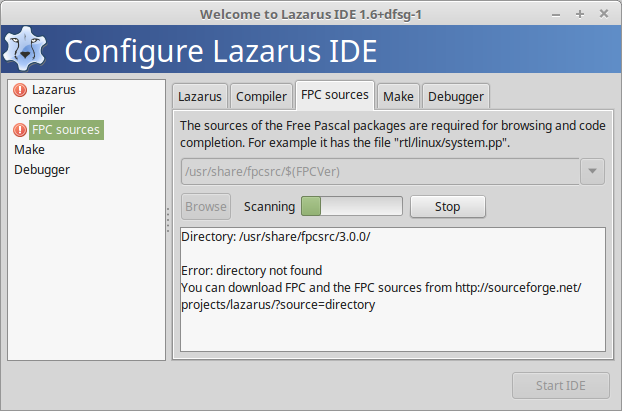Select Compiler in the left list
The height and width of the screenshot is (411, 622).
tap(40, 110)
